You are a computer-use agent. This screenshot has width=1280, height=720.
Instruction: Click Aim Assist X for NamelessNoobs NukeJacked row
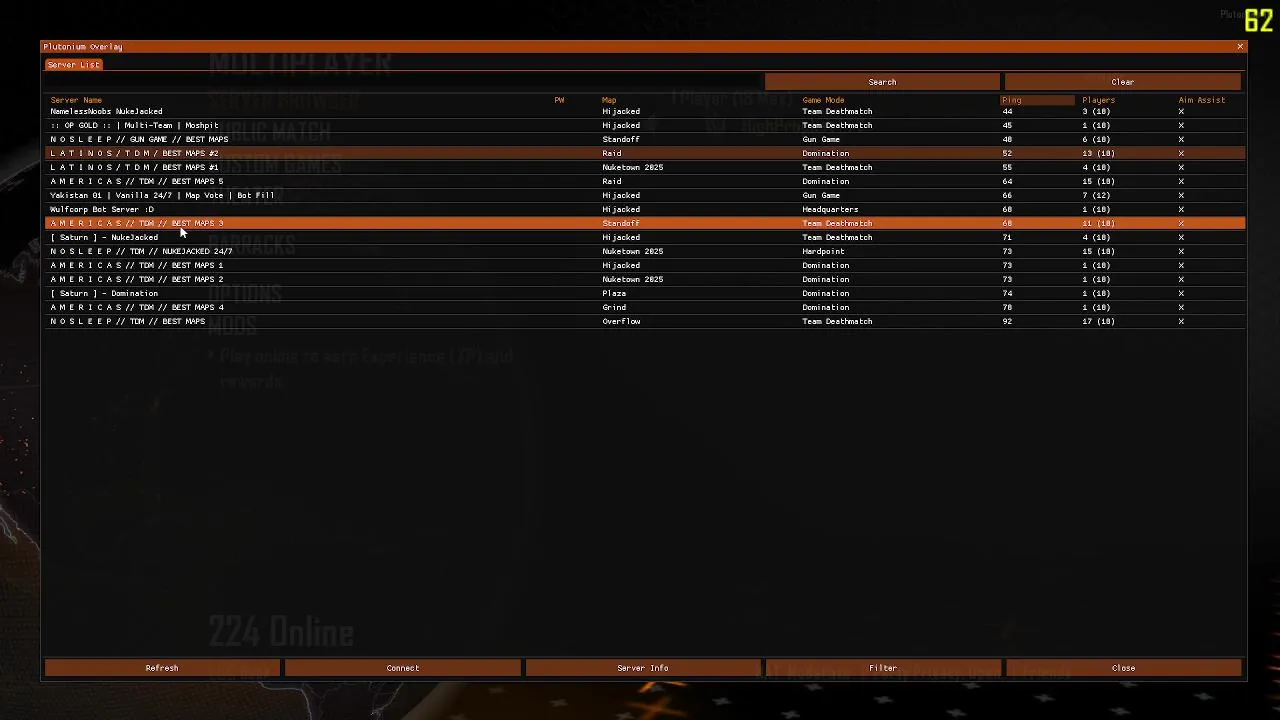click(x=1181, y=111)
